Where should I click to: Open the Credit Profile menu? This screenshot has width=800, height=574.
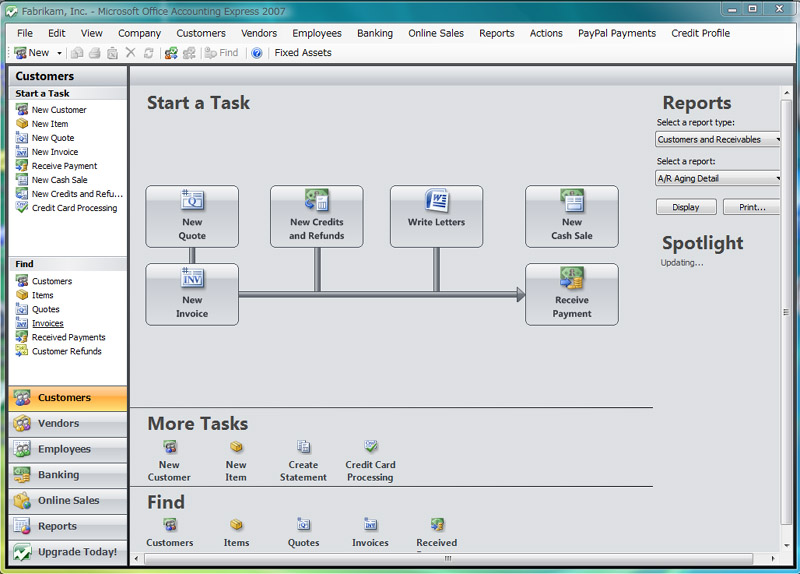tap(700, 33)
